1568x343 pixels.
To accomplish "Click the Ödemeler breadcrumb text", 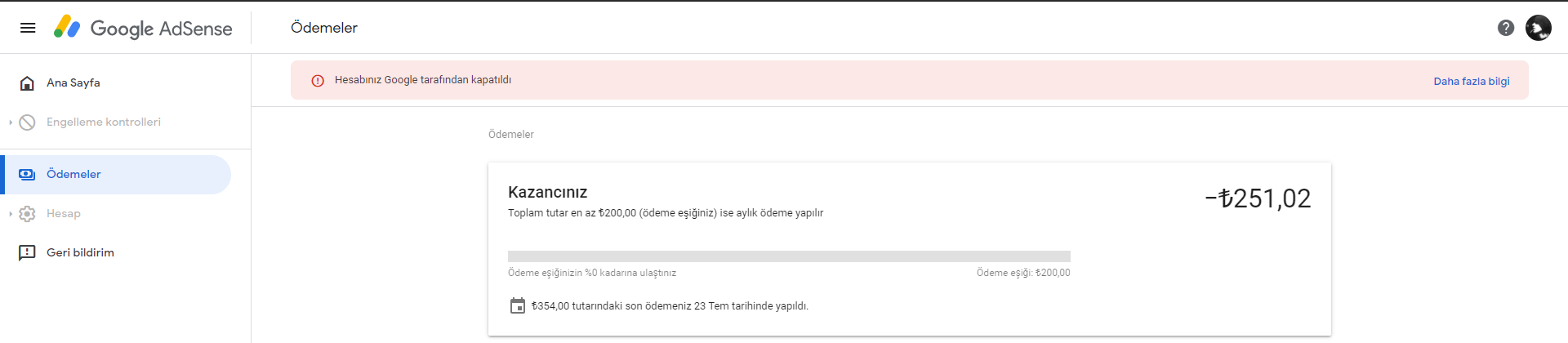I will 511,135.
